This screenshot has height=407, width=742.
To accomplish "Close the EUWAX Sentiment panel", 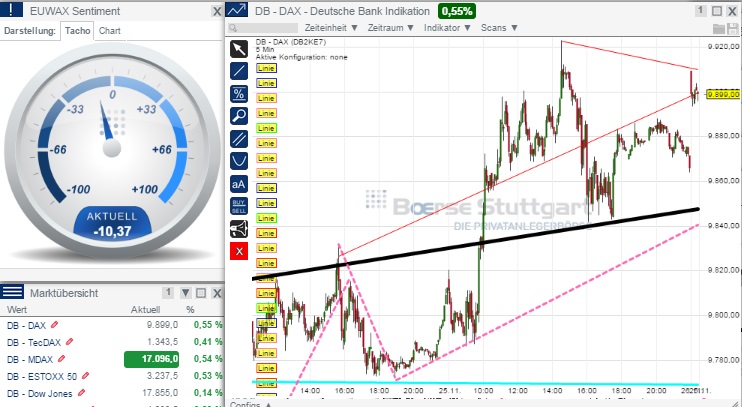I will [216, 11].
